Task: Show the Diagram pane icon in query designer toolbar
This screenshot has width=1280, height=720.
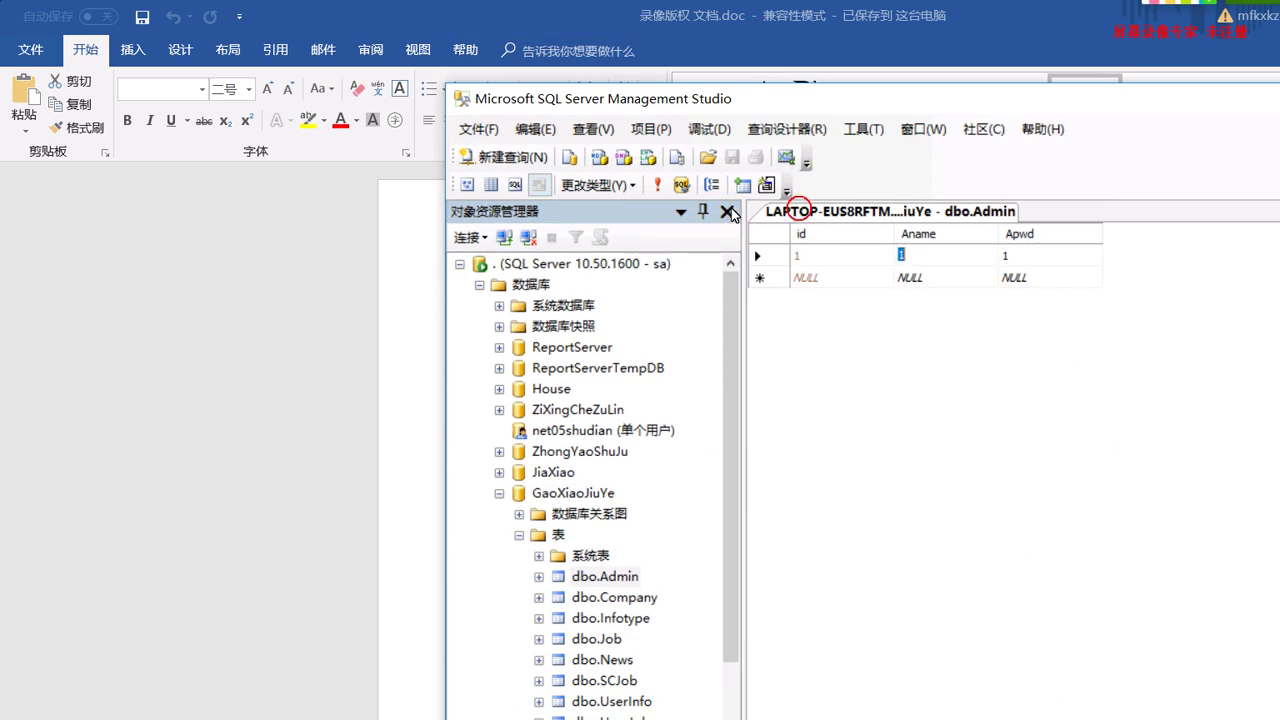Action: [467, 185]
